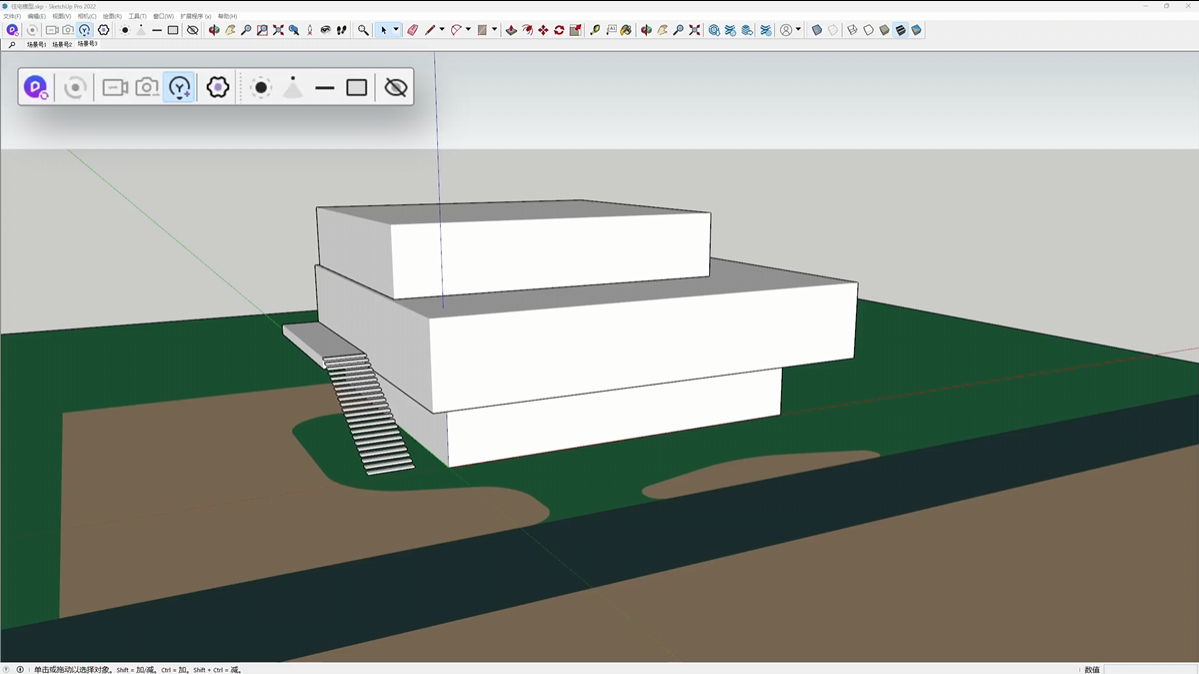Switch to the 场景号1 scene tab
Screen dimensions: 1199x674
[37, 44]
